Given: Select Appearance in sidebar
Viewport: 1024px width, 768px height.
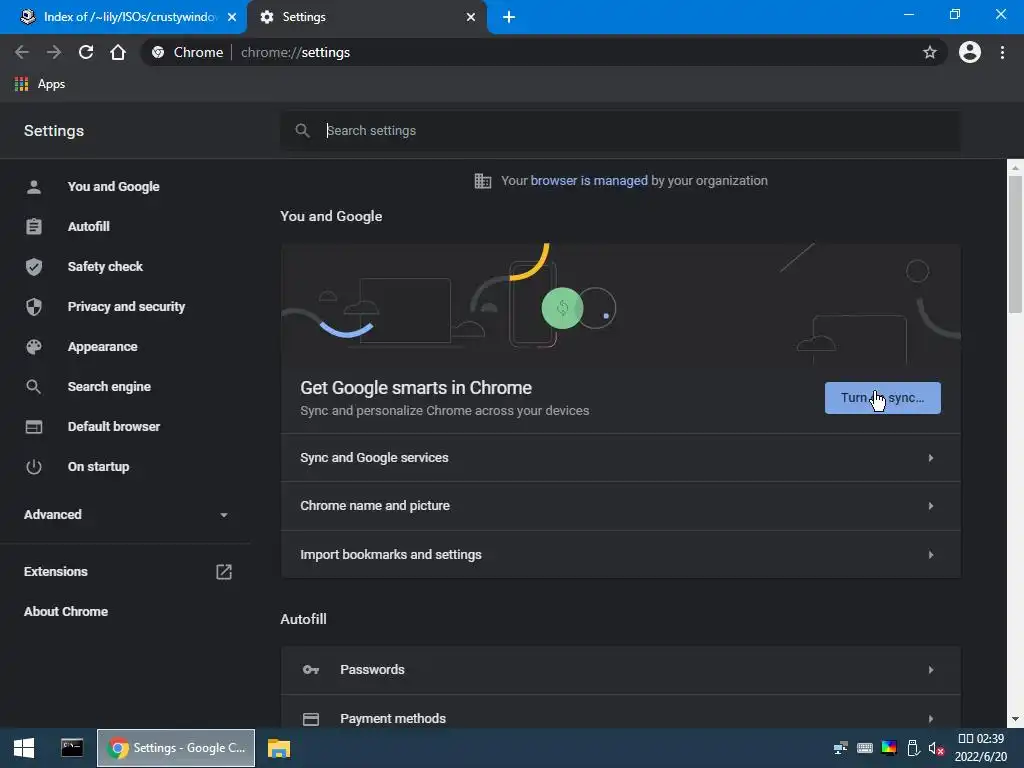Looking at the screenshot, I should pyautogui.click(x=103, y=347).
